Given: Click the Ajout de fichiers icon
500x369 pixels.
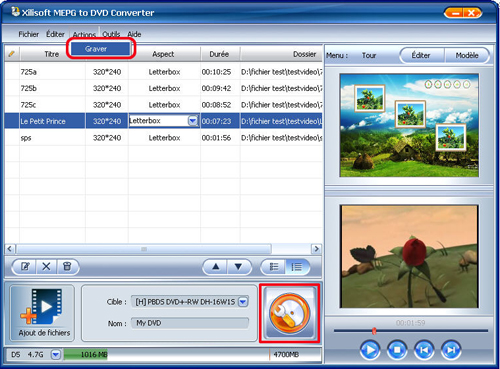Looking at the screenshot, I should coord(42,313).
